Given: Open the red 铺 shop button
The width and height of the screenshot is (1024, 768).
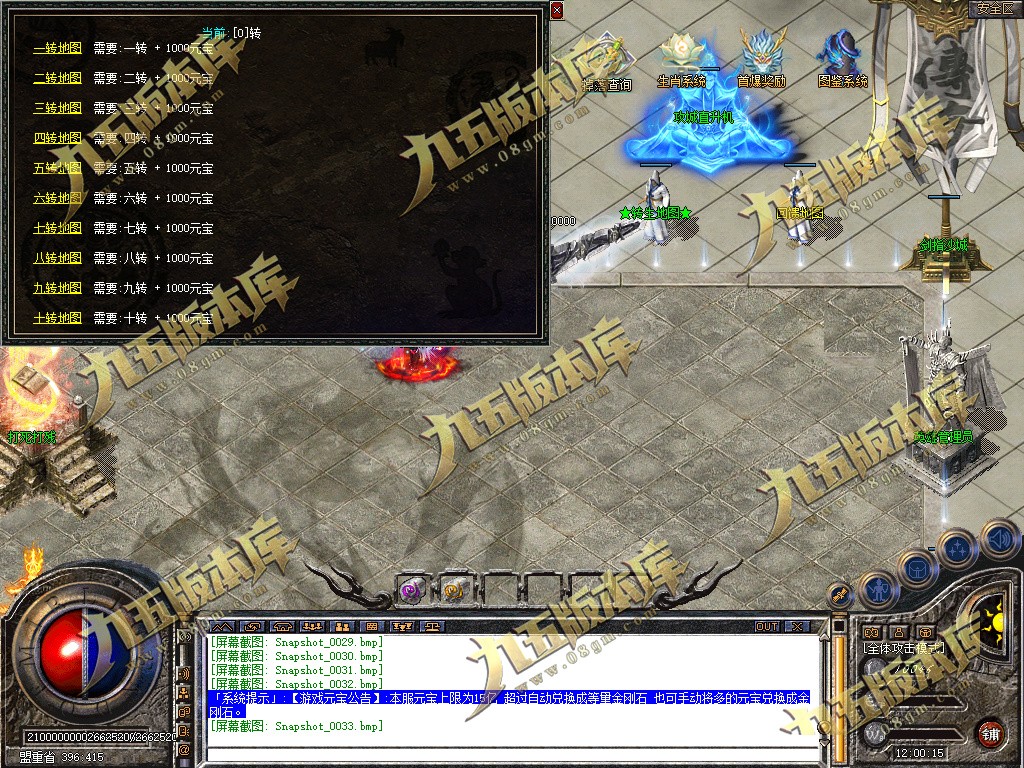Looking at the screenshot, I should pos(991,733).
